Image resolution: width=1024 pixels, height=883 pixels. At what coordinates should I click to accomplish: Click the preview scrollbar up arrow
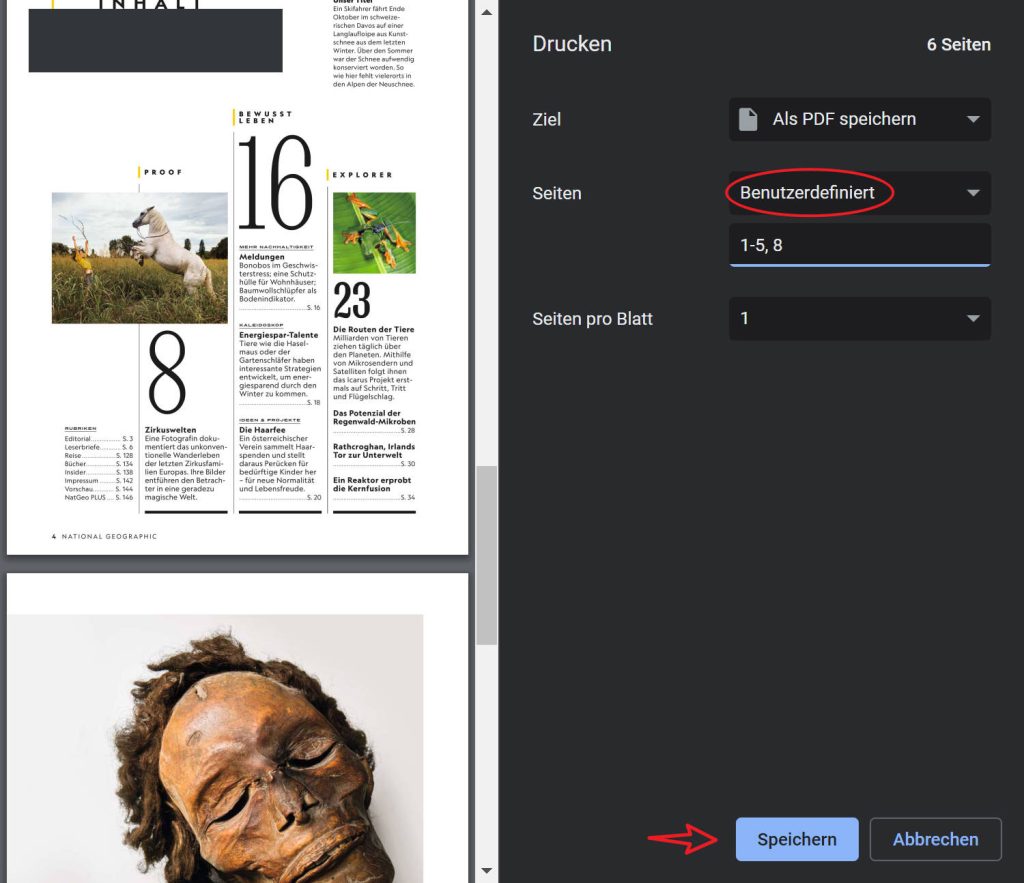pyautogui.click(x=486, y=12)
